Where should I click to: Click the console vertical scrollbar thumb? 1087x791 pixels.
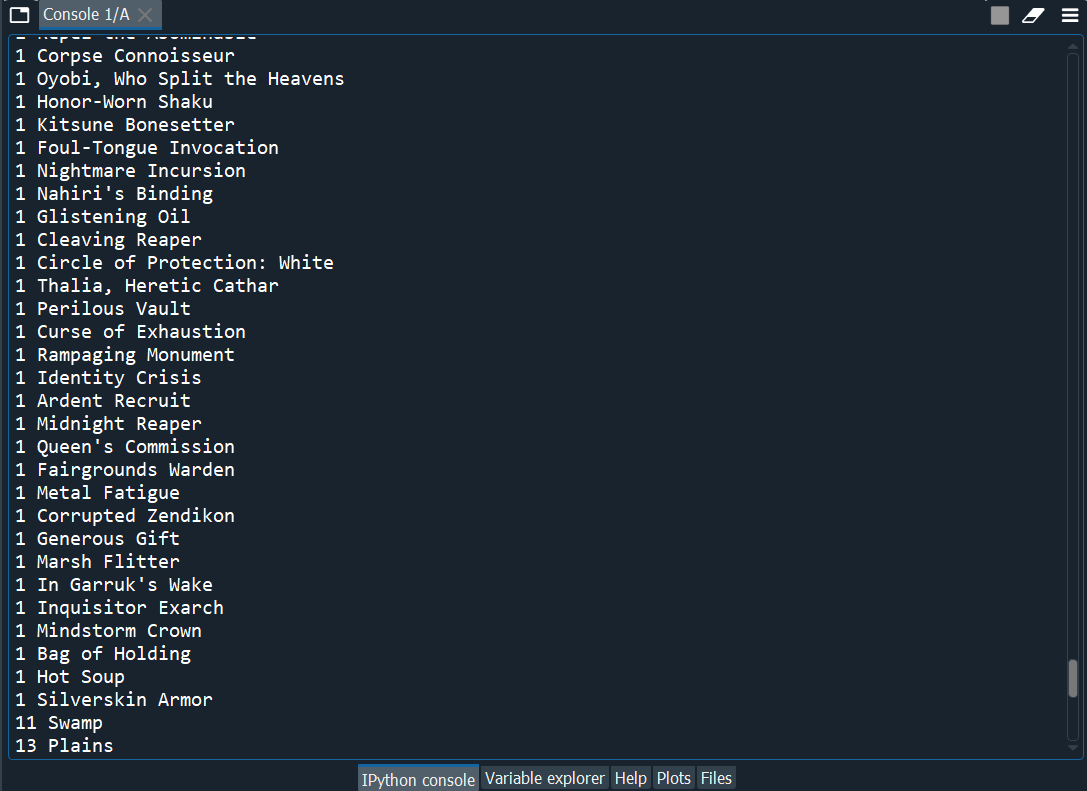click(x=1072, y=678)
